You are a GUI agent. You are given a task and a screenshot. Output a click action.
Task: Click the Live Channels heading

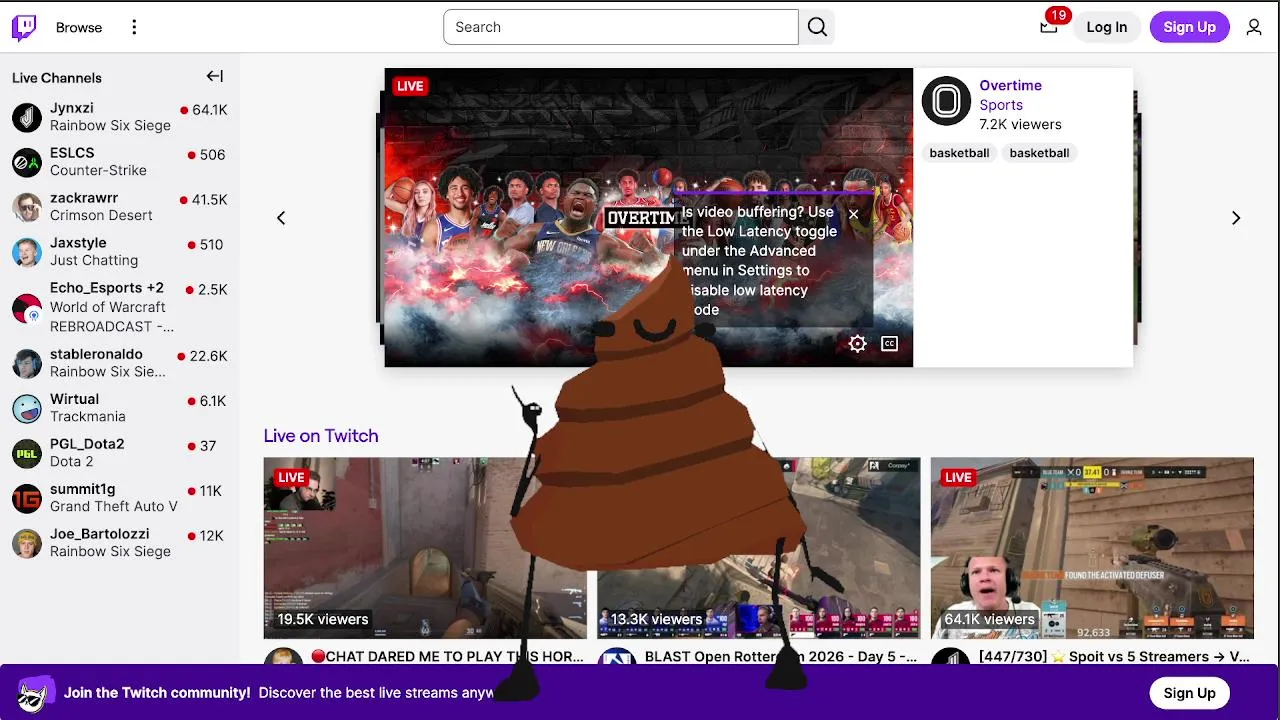[57, 78]
